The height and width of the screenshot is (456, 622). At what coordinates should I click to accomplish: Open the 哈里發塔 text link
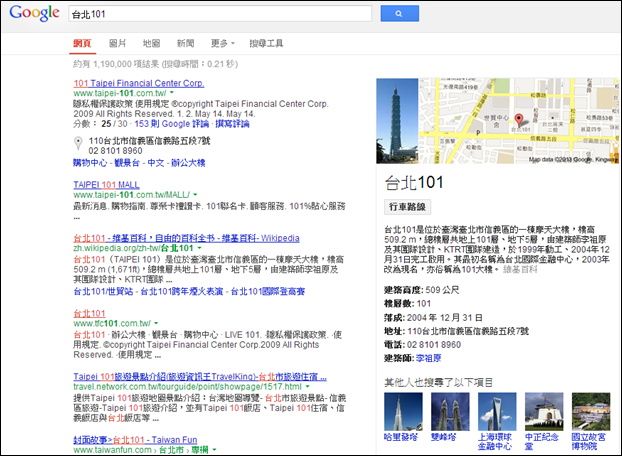click(x=401, y=437)
